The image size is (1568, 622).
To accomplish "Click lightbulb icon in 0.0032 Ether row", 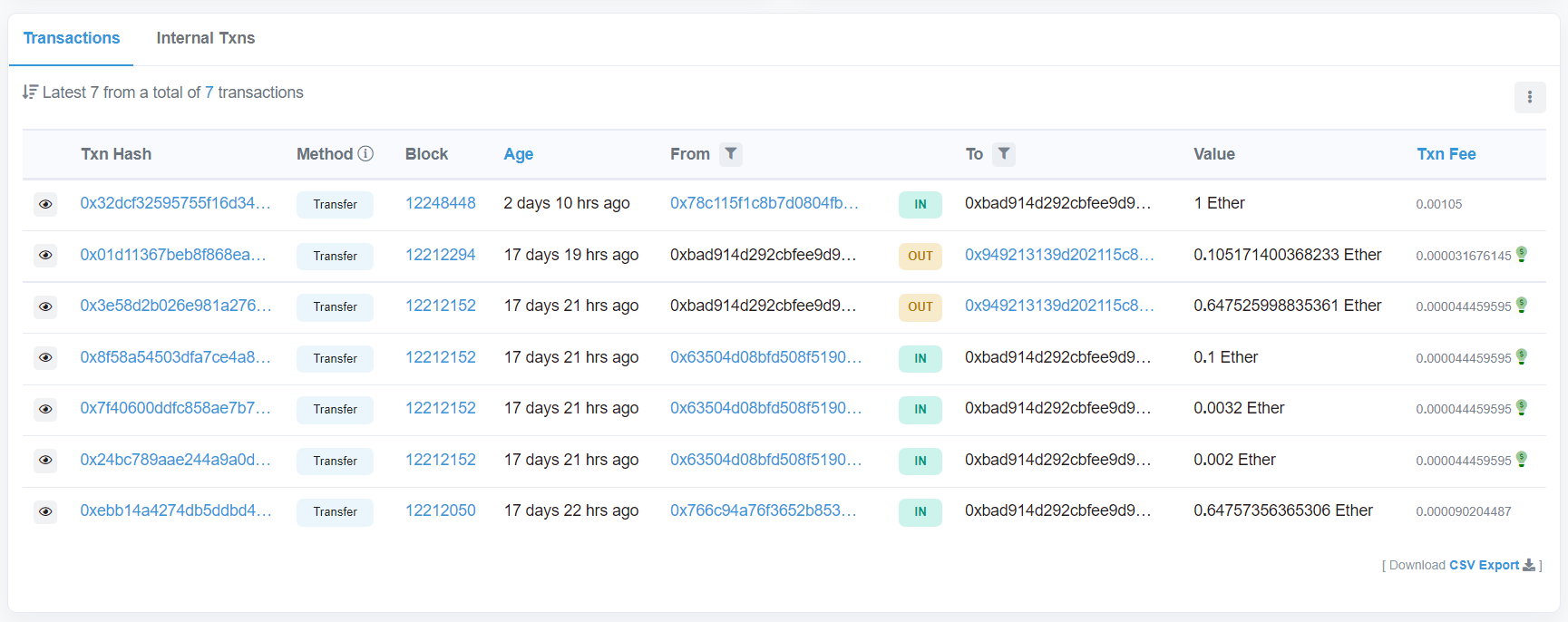I will tap(1522, 408).
